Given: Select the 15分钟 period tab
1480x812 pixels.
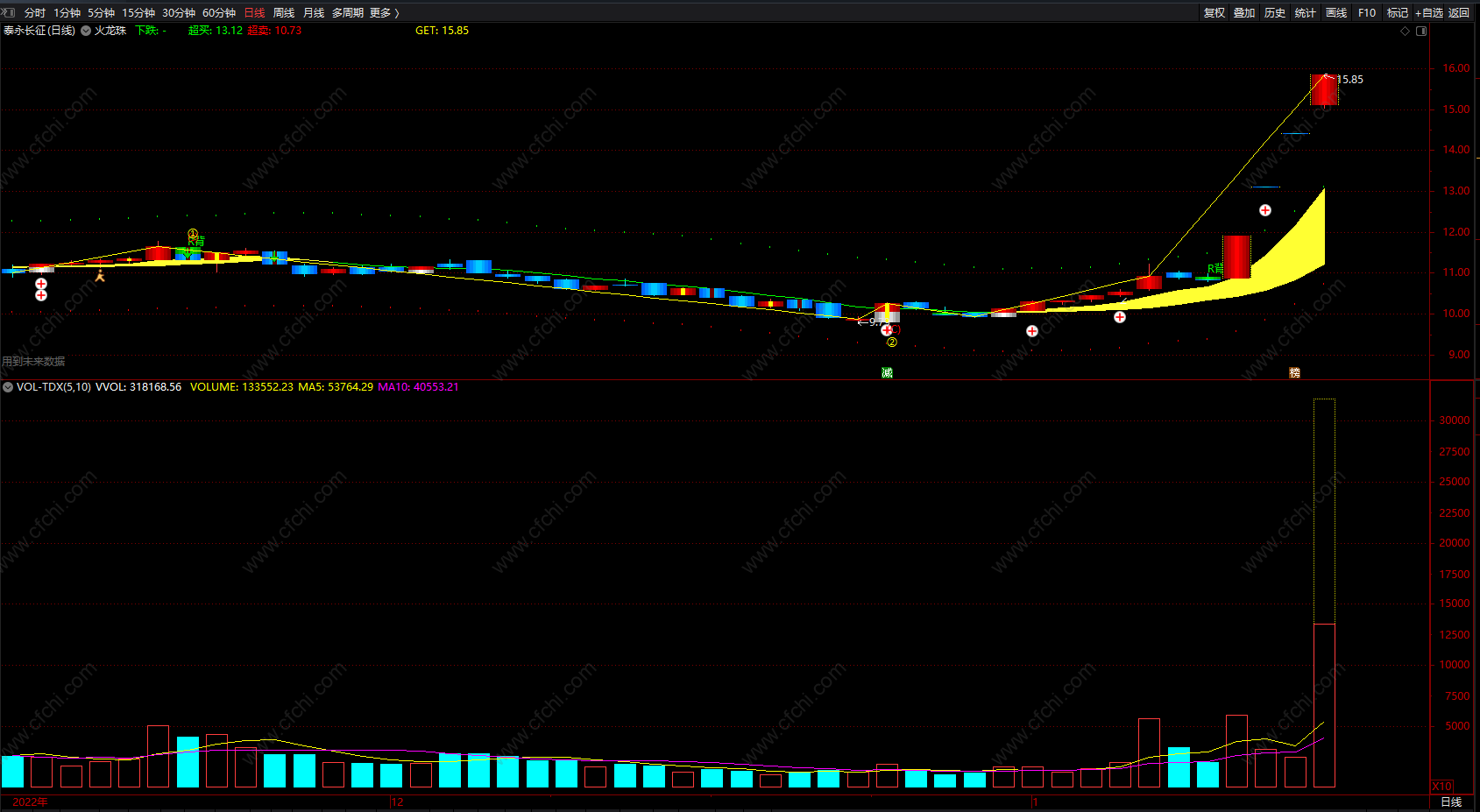Looking at the screenshot, I should [138, 13].
